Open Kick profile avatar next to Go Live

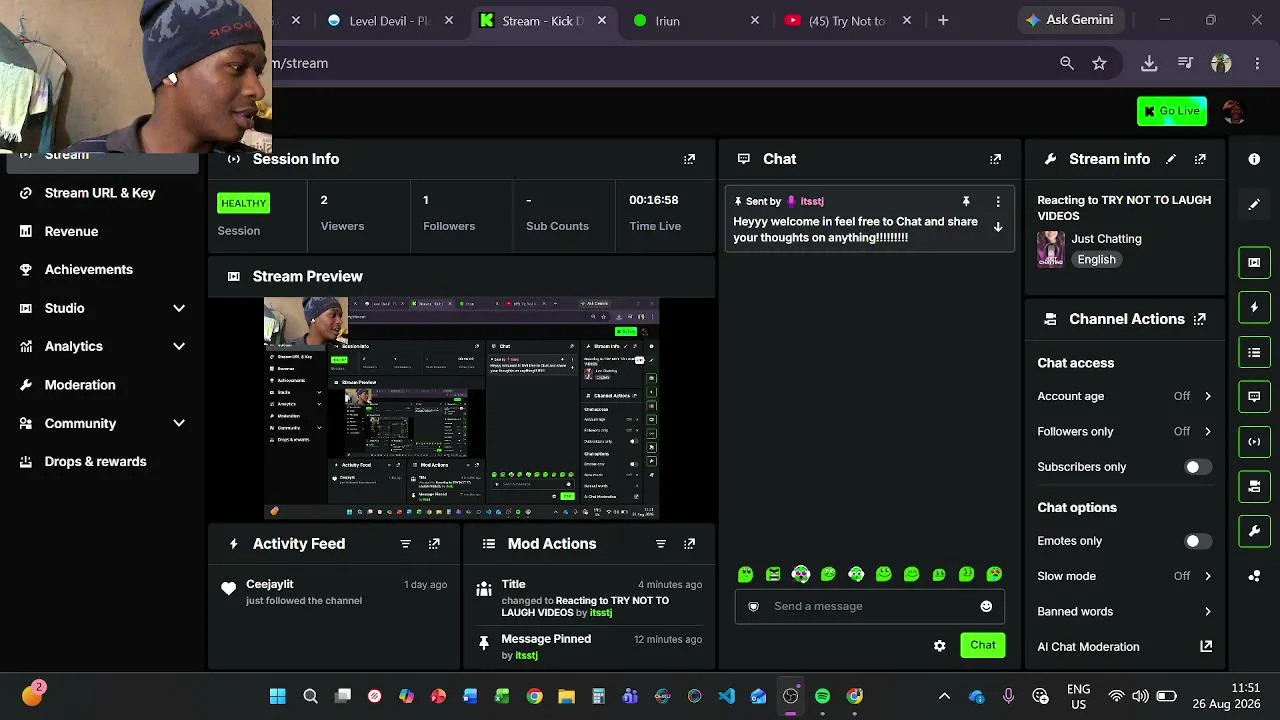pyautogui.click(x=1233, y=111)
